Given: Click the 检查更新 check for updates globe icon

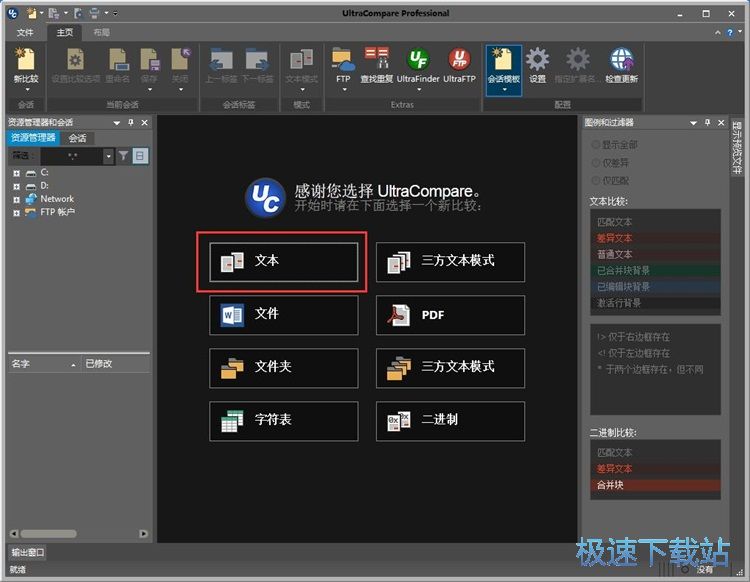Looking at the screenshot, I should pos(621,60).
